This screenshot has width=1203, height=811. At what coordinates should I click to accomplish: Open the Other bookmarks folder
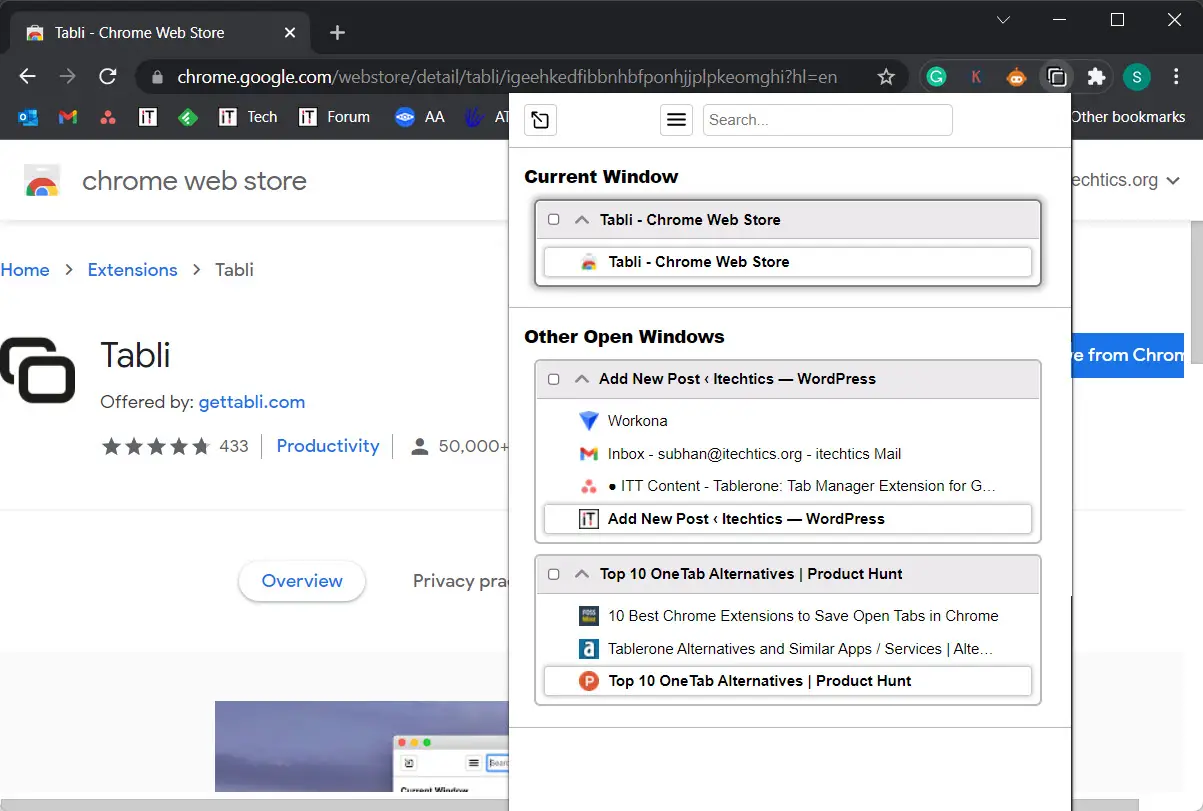point(1127,117)
